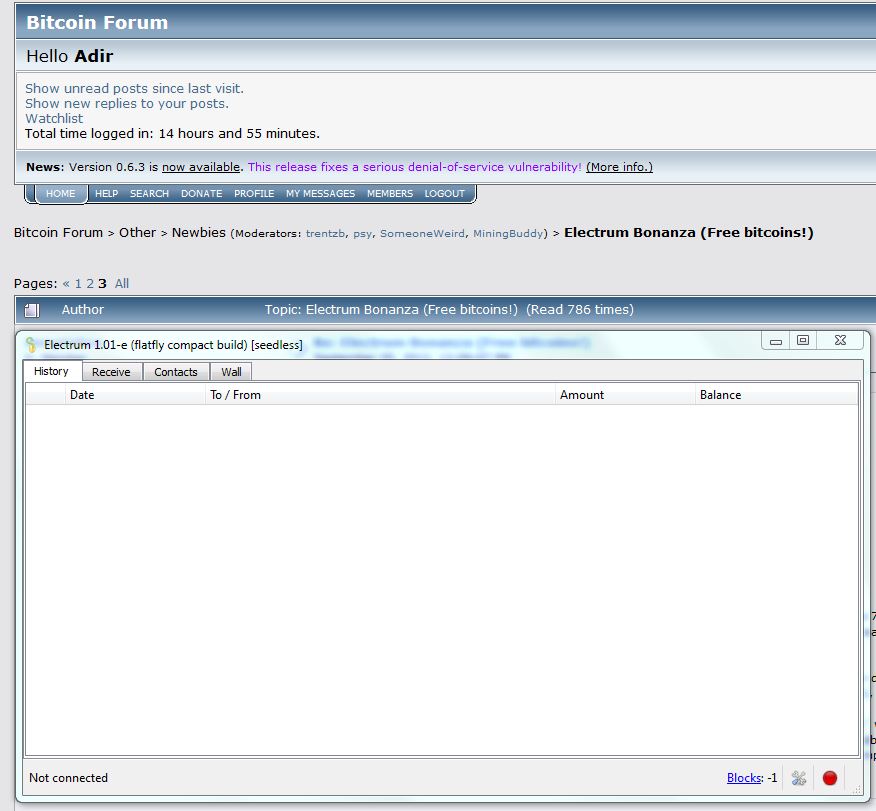Open HELP in forum menu
The image size is (876, 811).
click(x=106, y=193)
